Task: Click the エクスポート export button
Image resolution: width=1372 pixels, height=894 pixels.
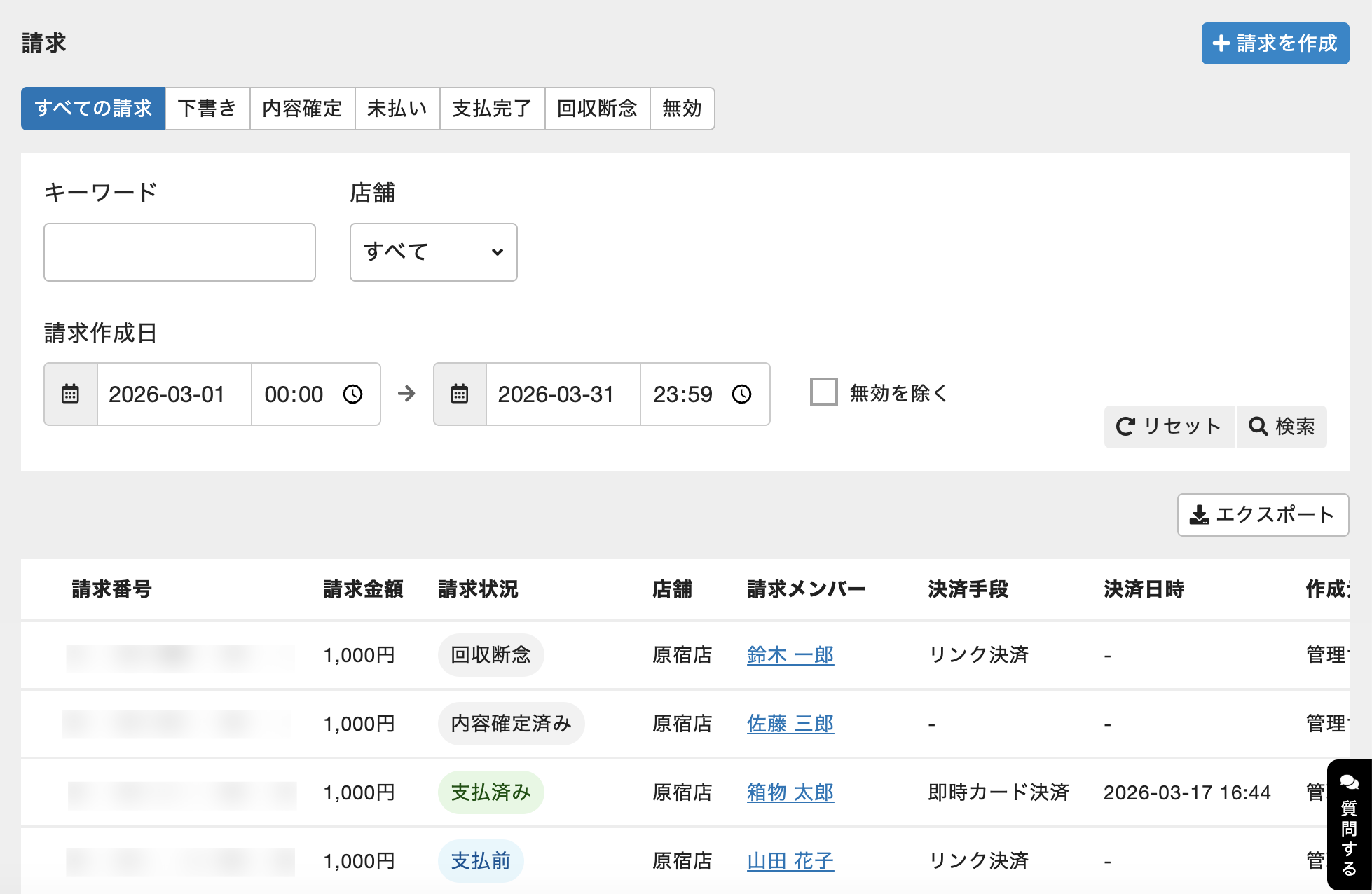Action: click(x=1263, y=515)
